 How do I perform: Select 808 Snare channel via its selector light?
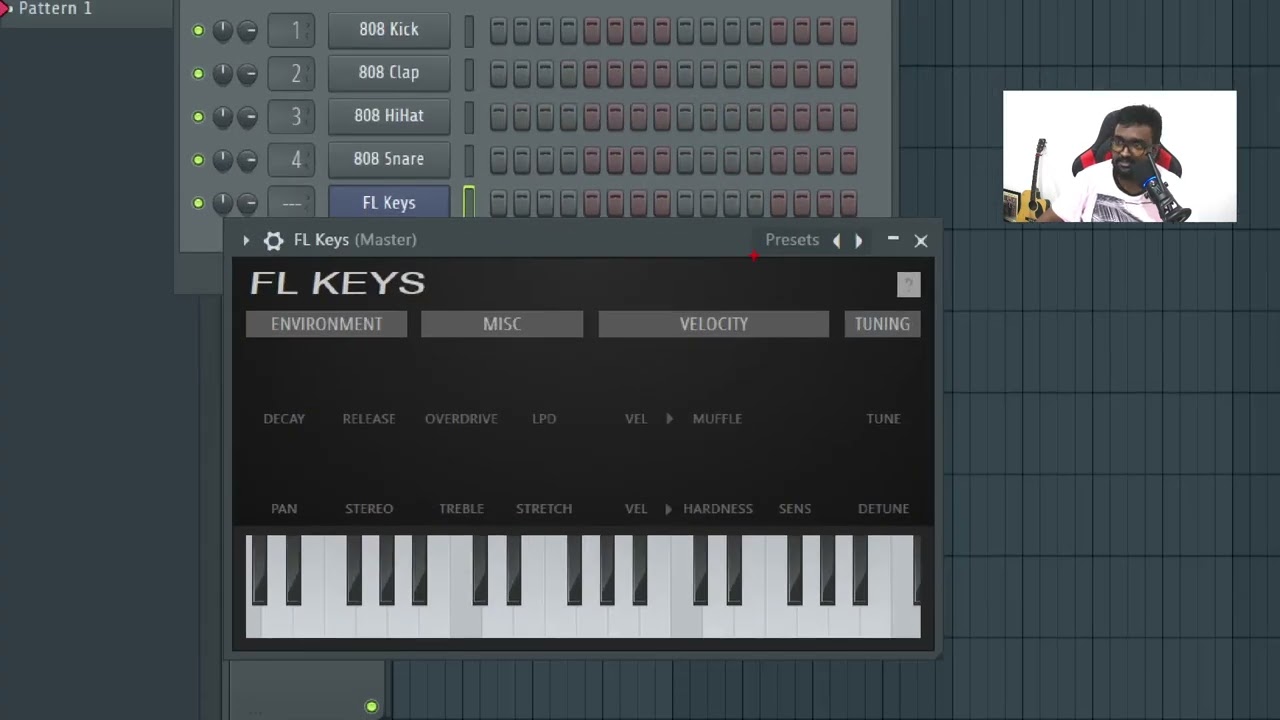(469, 159)
